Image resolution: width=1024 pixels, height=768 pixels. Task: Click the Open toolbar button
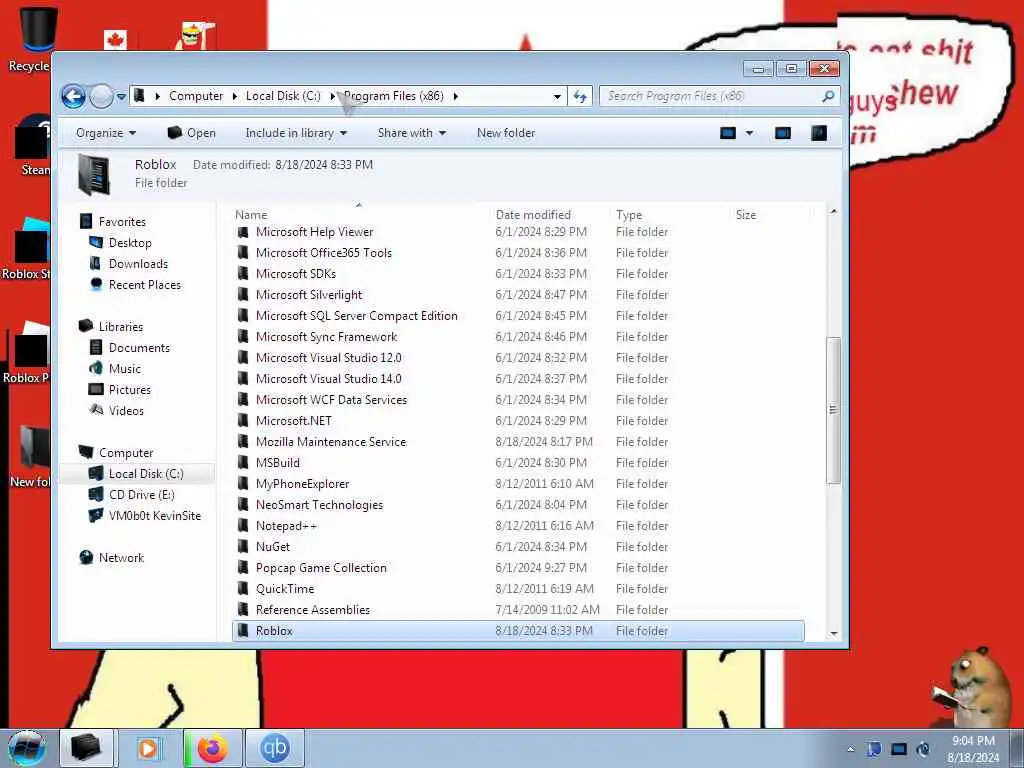(x=191, y=133)
